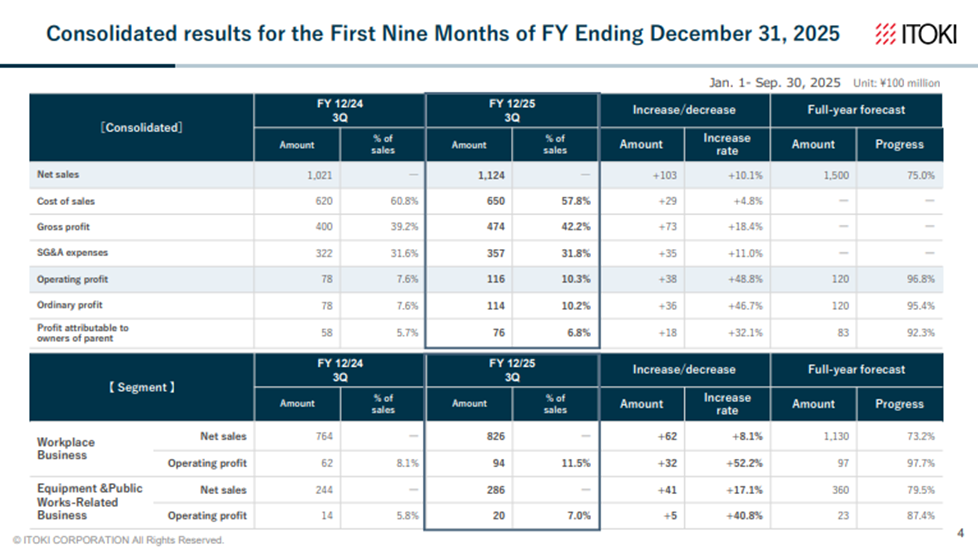Select the Consolidated table header cell
Screen dimensions: 978x550
click(141, 128)
